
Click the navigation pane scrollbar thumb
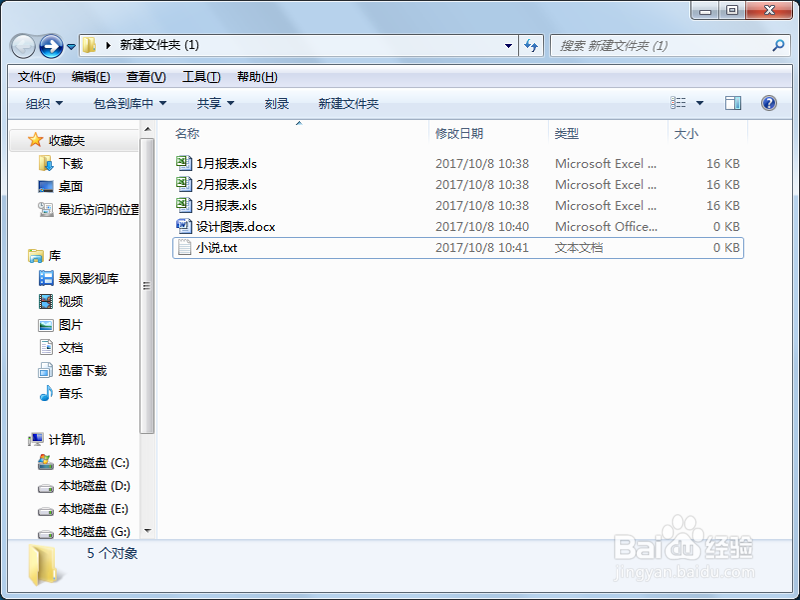pyautogui.click(x=147, y=286)
